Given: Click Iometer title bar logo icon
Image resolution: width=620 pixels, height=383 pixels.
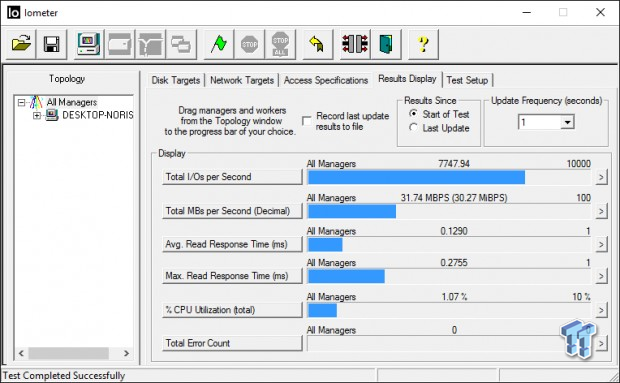Looking at the screenshot, I should tap(13, 13).
